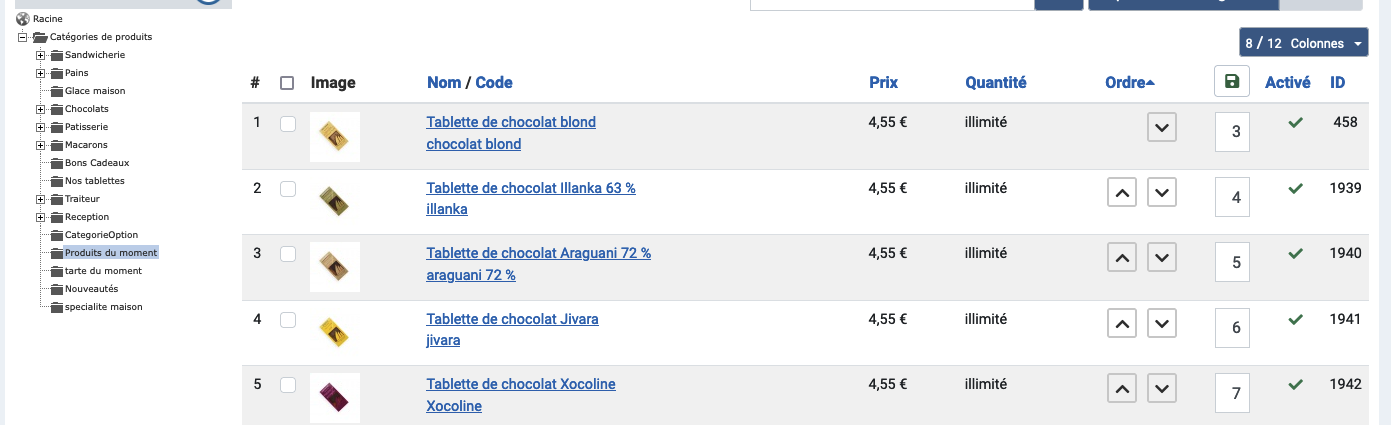Toggle activated checkmark for product 458

tap(1295, 122)
